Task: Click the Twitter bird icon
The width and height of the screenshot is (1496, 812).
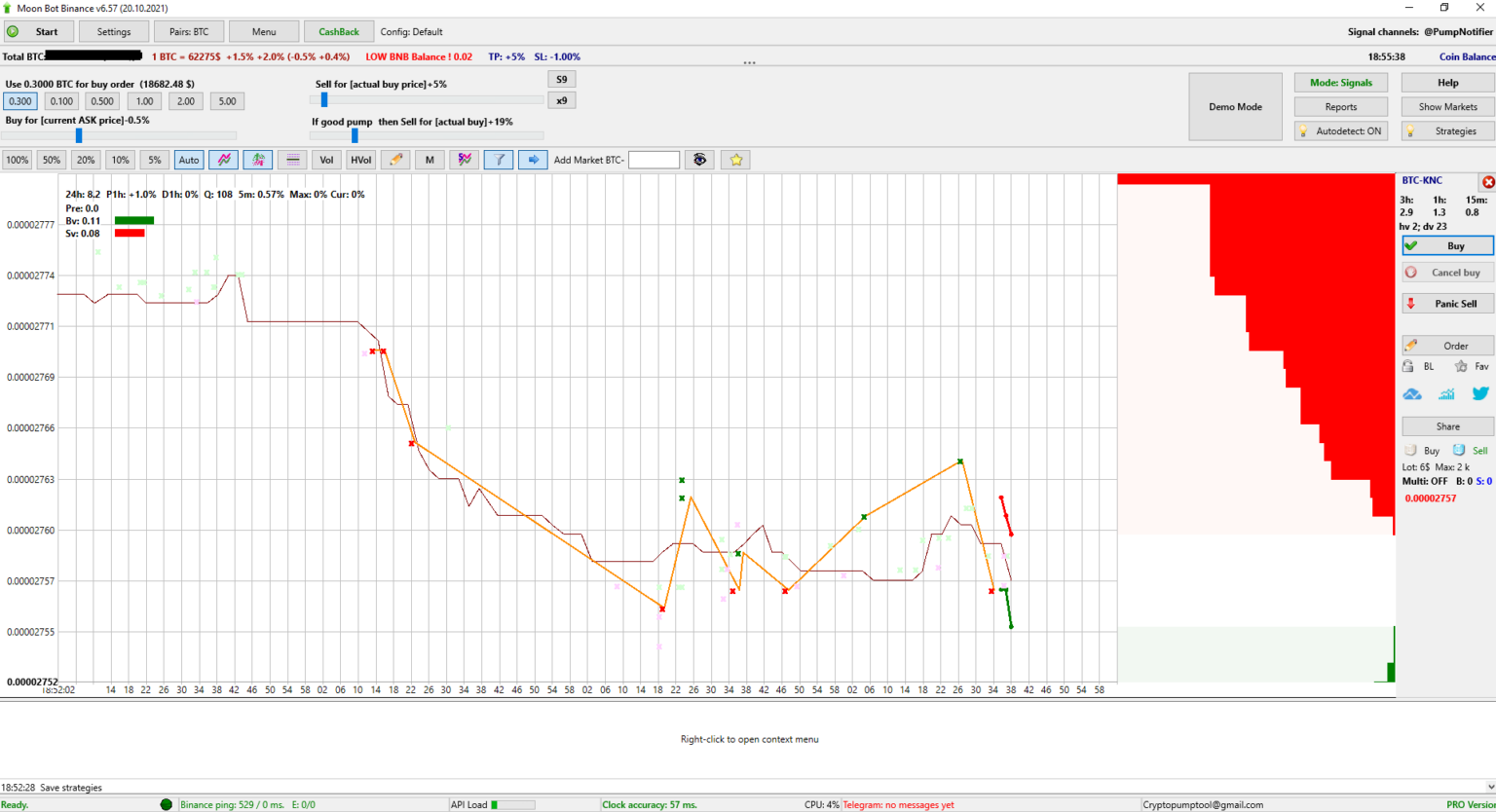Action: coord(1479,393)
